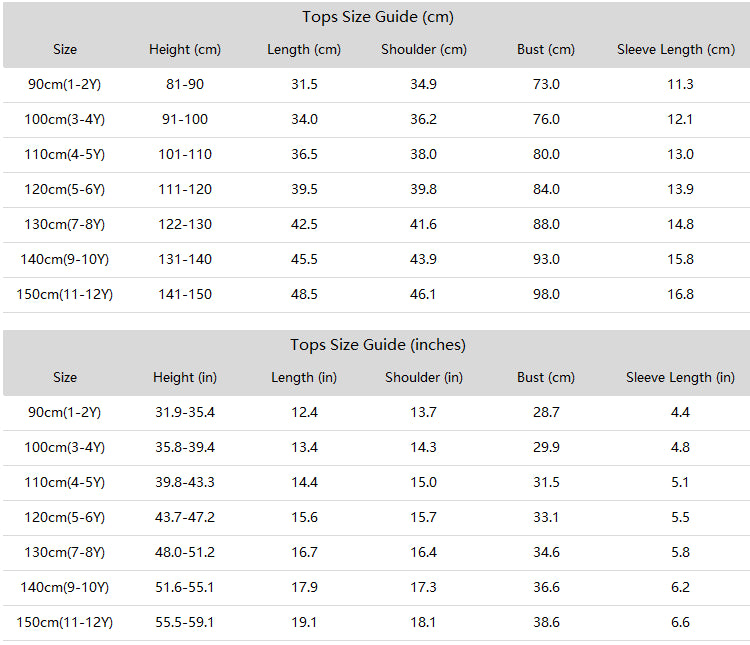The height and width of the screenshot is (645, 750).
Task: Select length value 42.5
Action: (x=304, y=224)
